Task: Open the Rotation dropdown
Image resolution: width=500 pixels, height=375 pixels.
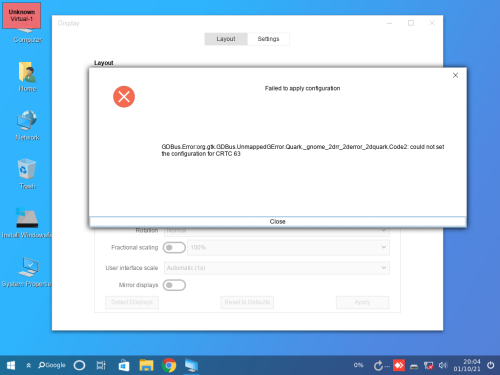Action: pos(277,231)
